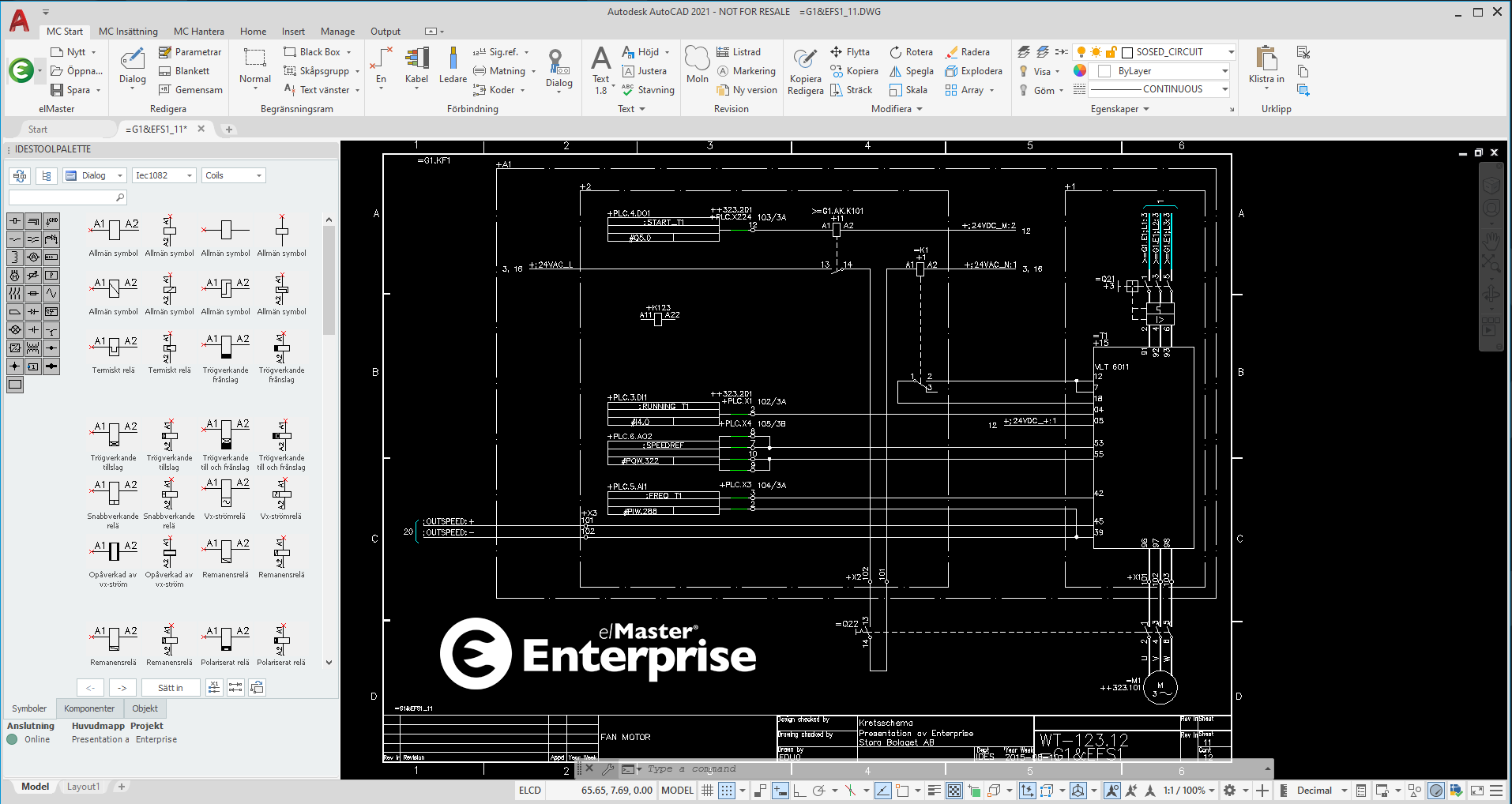Click the Ny version button

click(x=747, y=90)
